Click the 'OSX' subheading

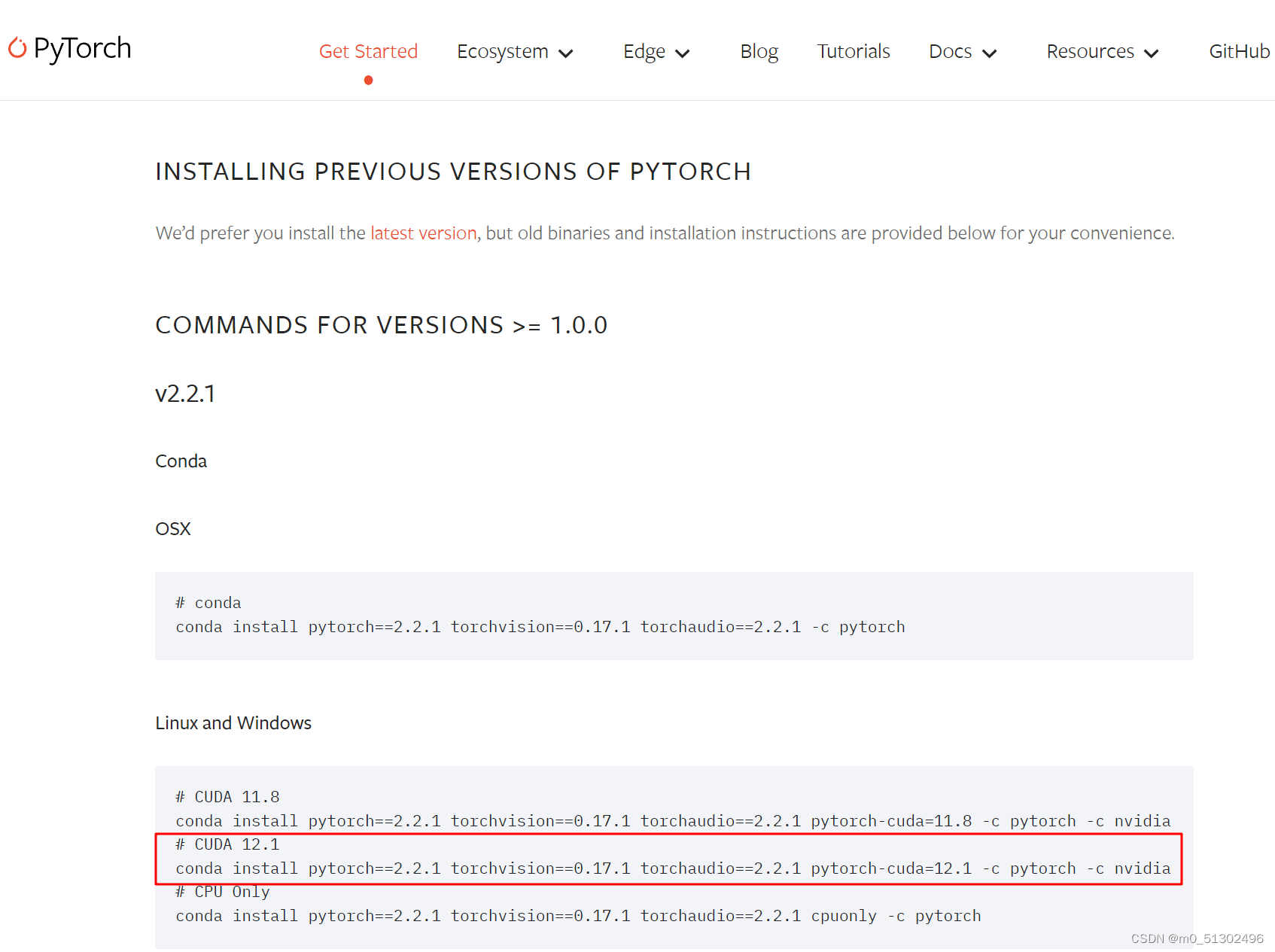pos(173,529)
